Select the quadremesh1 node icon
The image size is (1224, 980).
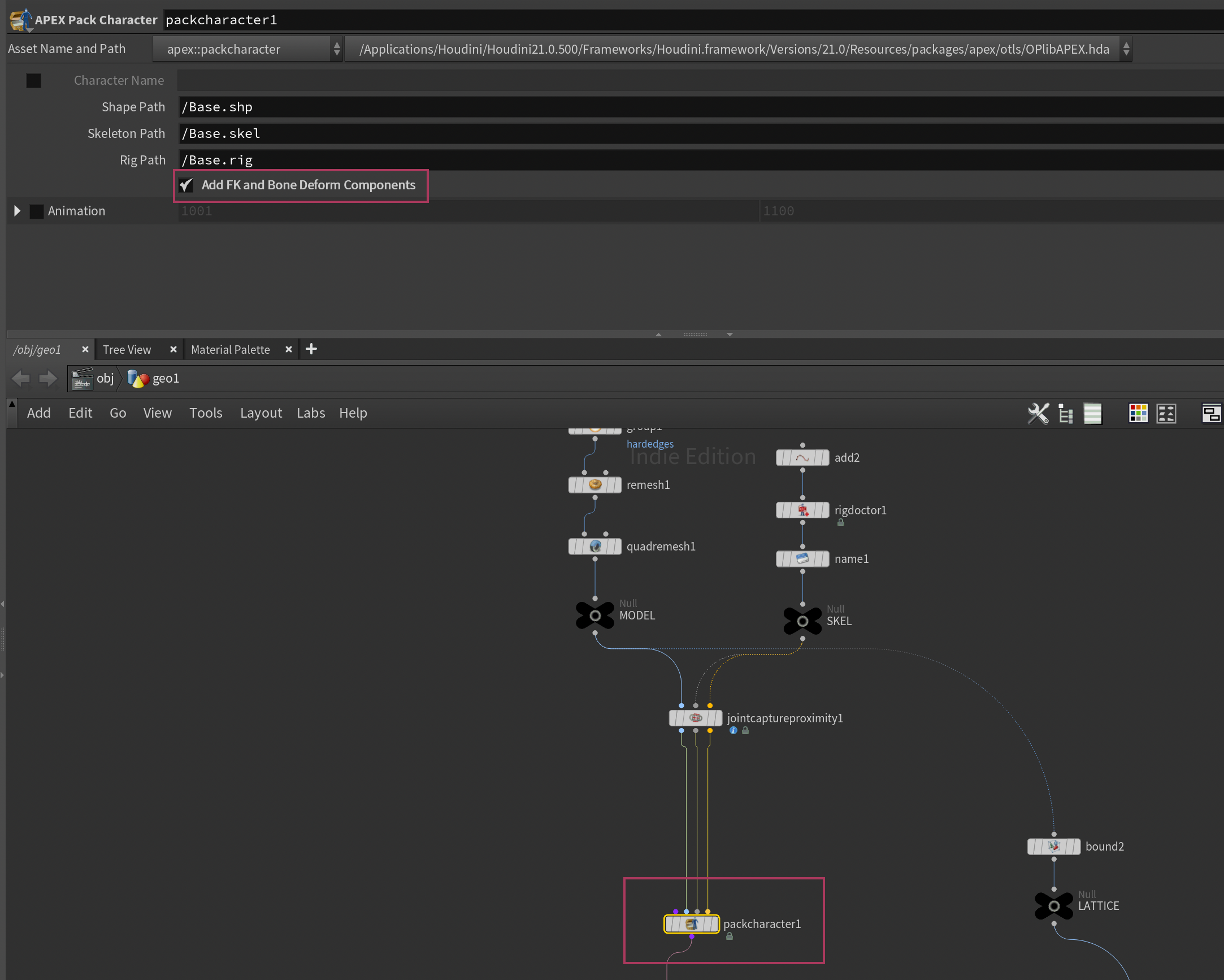click(594, 546)
